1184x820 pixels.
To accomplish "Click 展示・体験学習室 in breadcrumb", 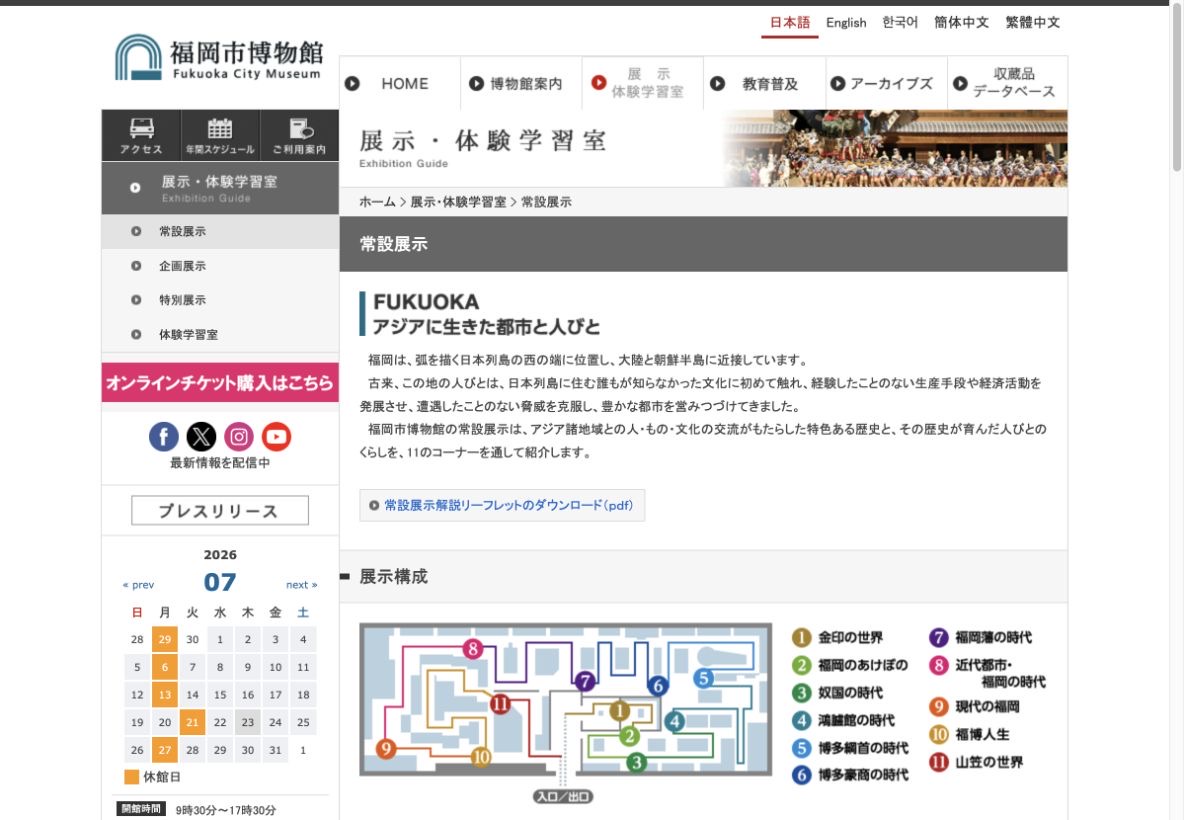I will pyautogui.click(x=458, y=202).
